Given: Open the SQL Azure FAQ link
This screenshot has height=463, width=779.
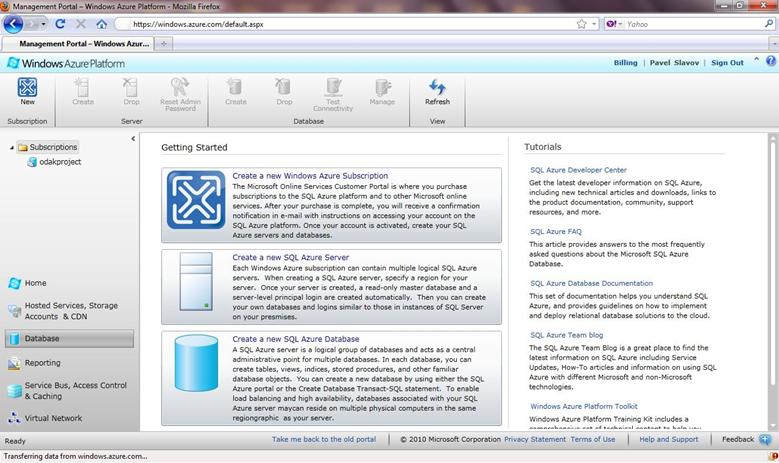Looking at the screenshot, I should pos(555,232).
